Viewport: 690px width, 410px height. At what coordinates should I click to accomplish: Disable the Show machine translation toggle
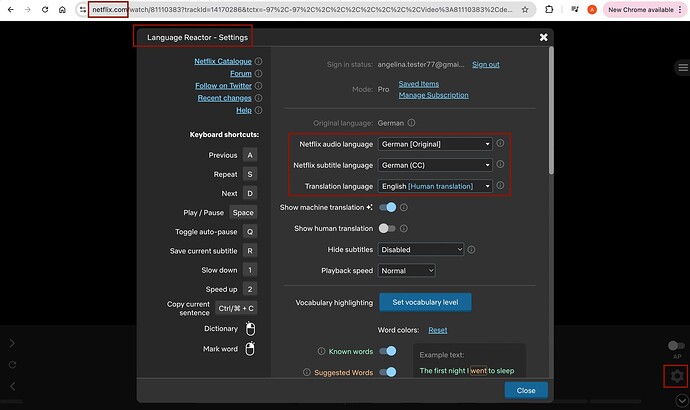[x=387, y=207]
